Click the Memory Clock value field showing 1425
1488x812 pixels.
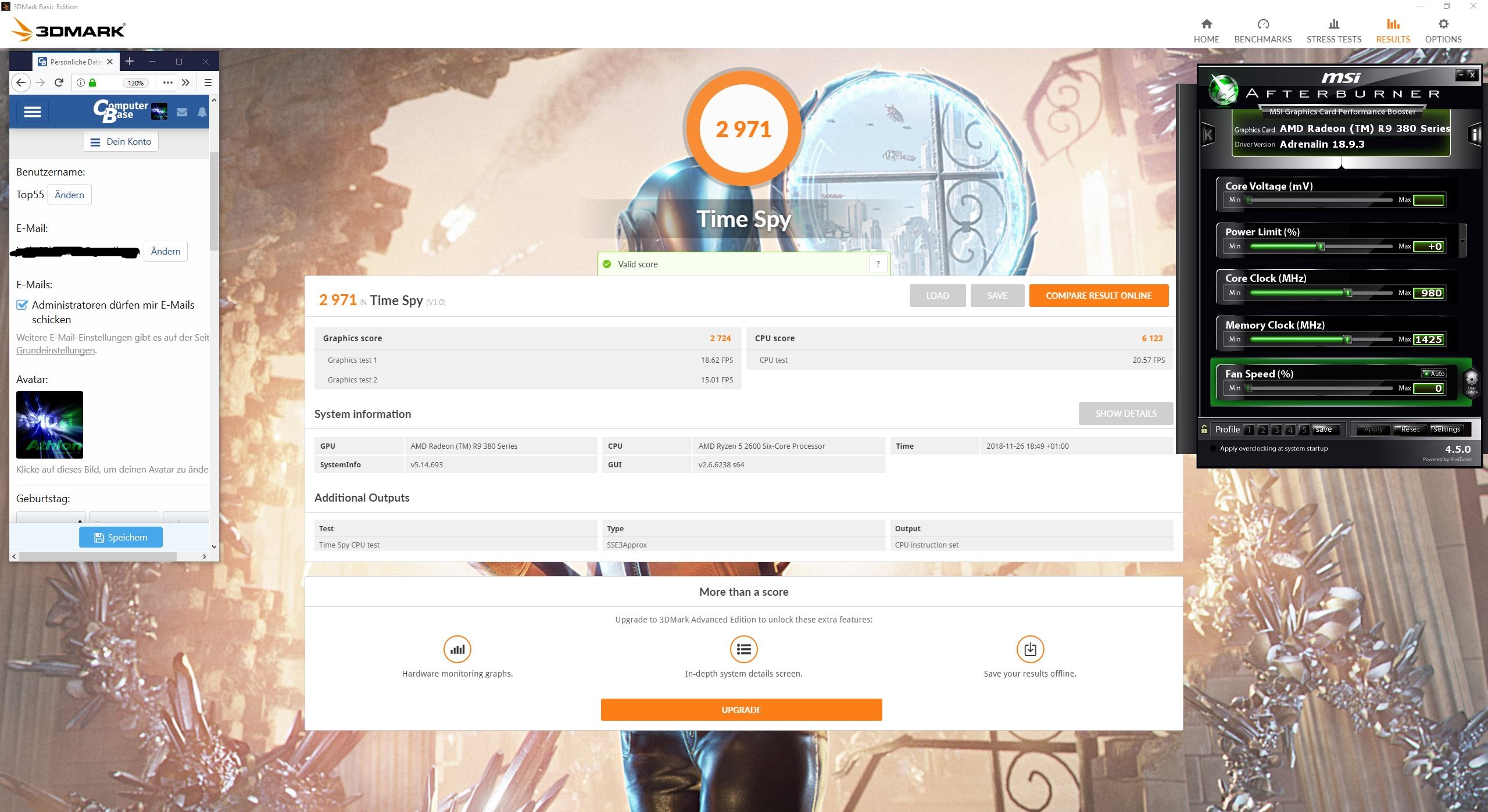tap(1429, 339)
